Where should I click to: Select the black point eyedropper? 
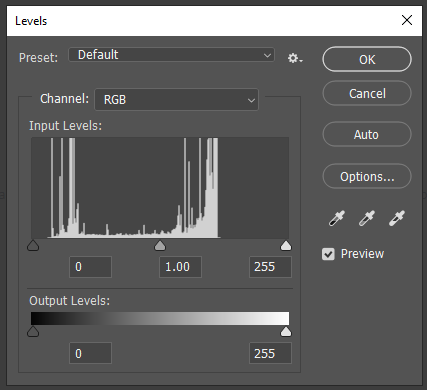tap(337, 218)
